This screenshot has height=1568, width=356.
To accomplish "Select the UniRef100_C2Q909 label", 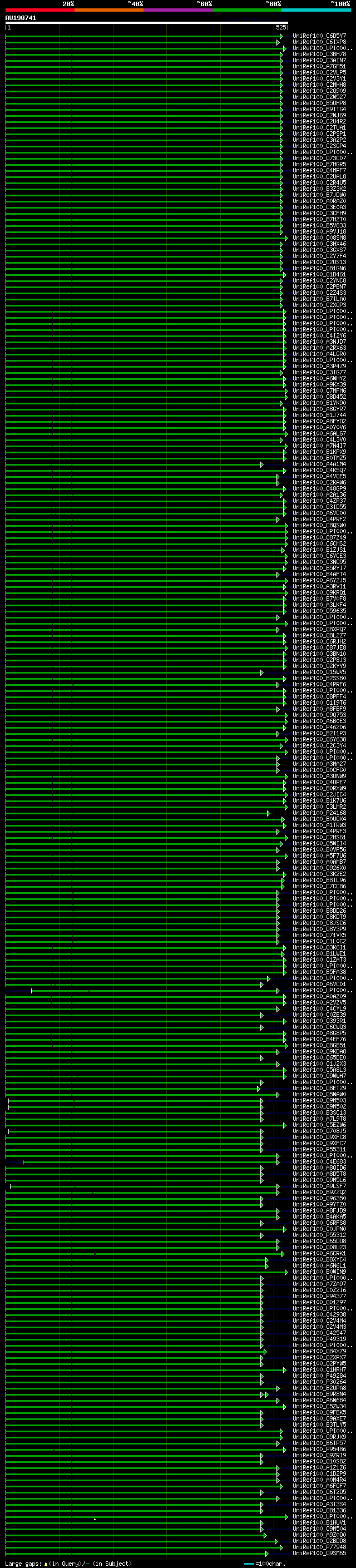I will [x=319, y=91].
